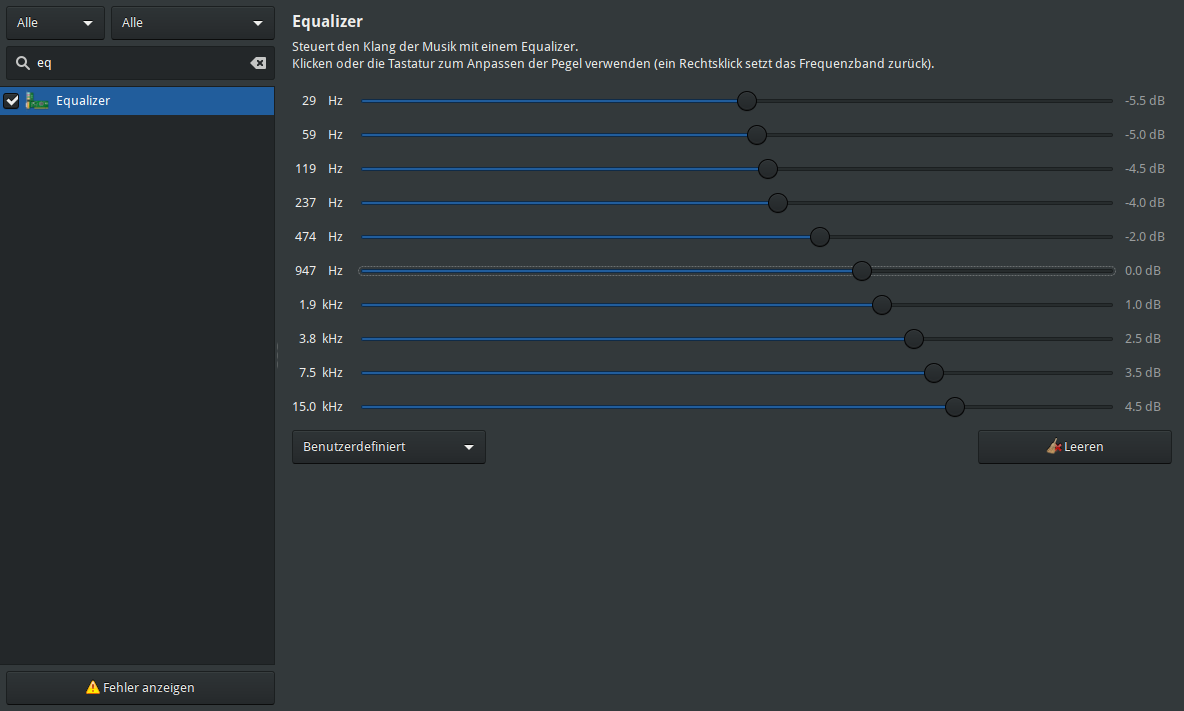This screenshot has height=711, width=1184.
Task: Click the 474 Hz slider knob
Action: coord(819,237)
